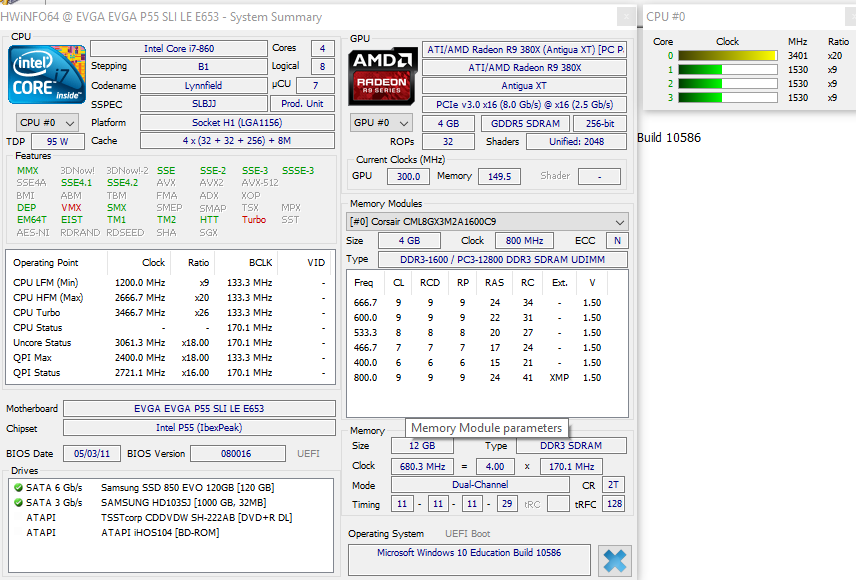
Task: Click the Dual-Channel mode field
Action: pyautogui.click(x=480, y=484)
